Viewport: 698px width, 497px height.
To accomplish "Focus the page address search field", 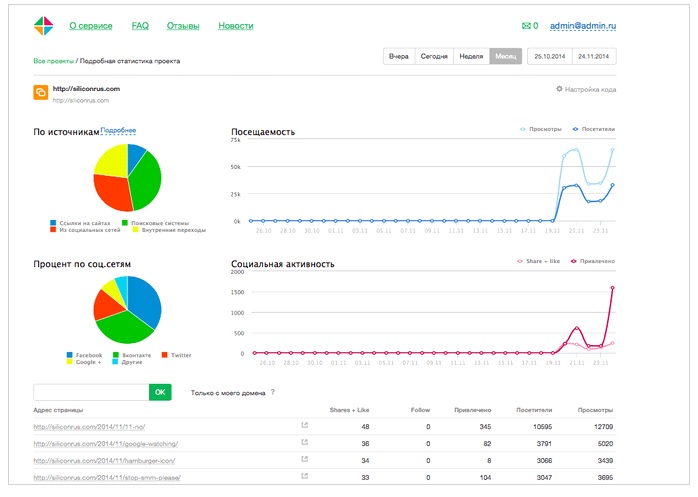I will pyautogui.click(x=91, y=392).
